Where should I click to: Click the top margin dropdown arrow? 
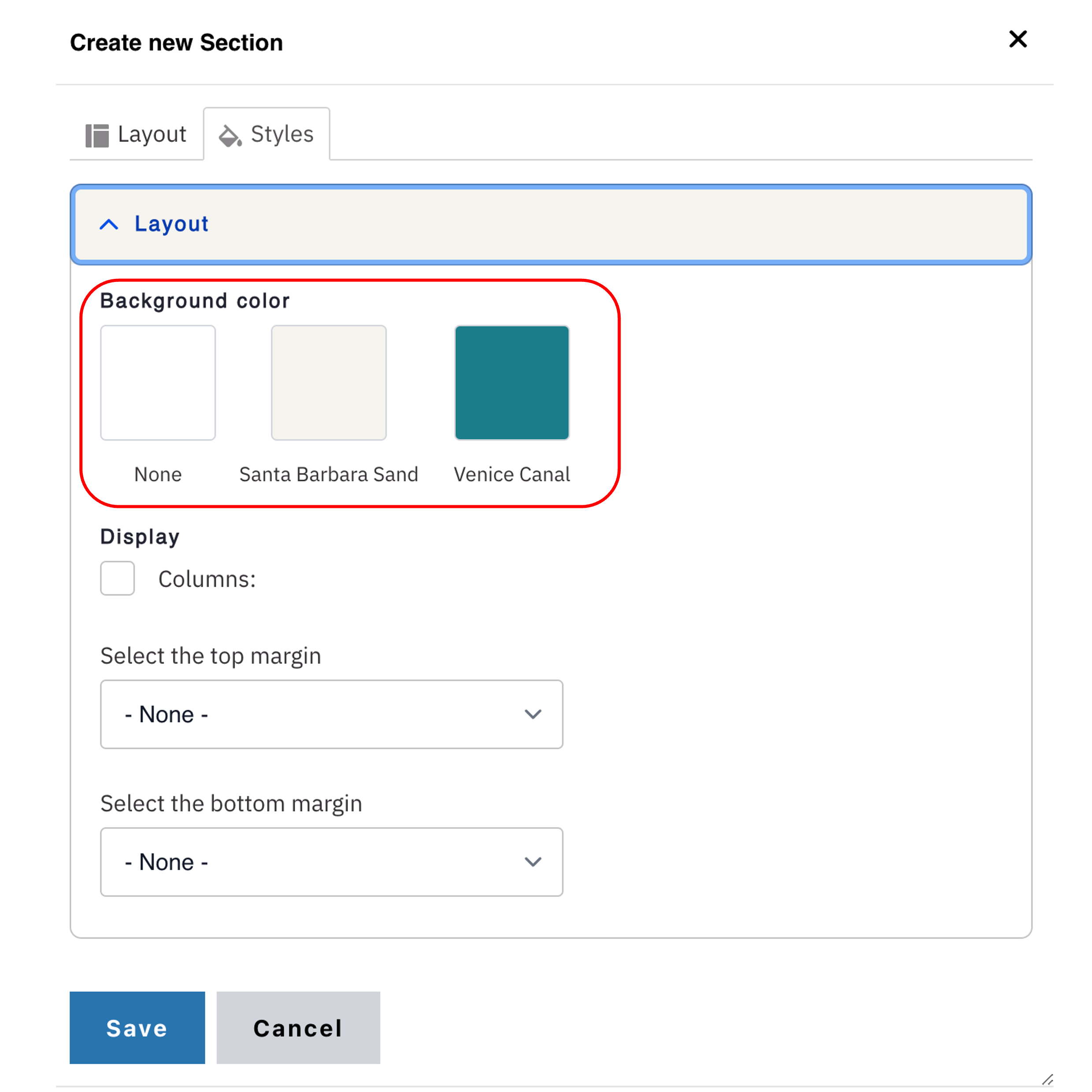(x=533, y=714)
